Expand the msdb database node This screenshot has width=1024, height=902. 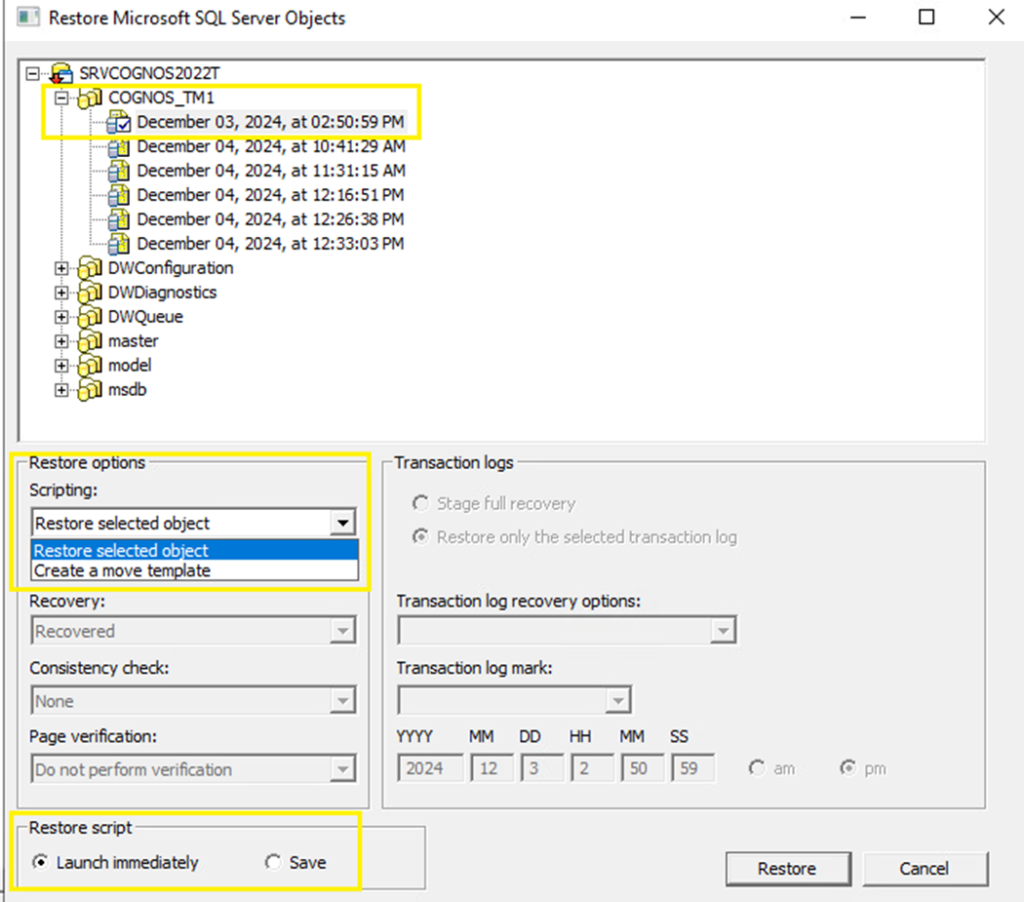61,390
